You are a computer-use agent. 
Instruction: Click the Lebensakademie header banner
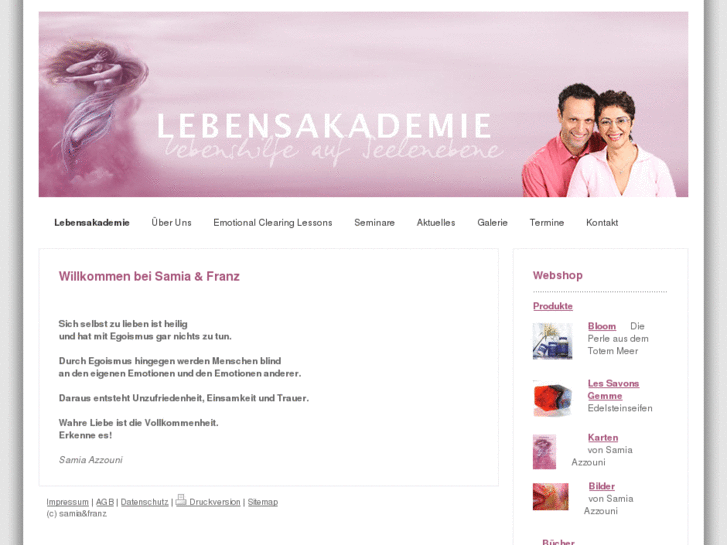click(x=363, y=104)
